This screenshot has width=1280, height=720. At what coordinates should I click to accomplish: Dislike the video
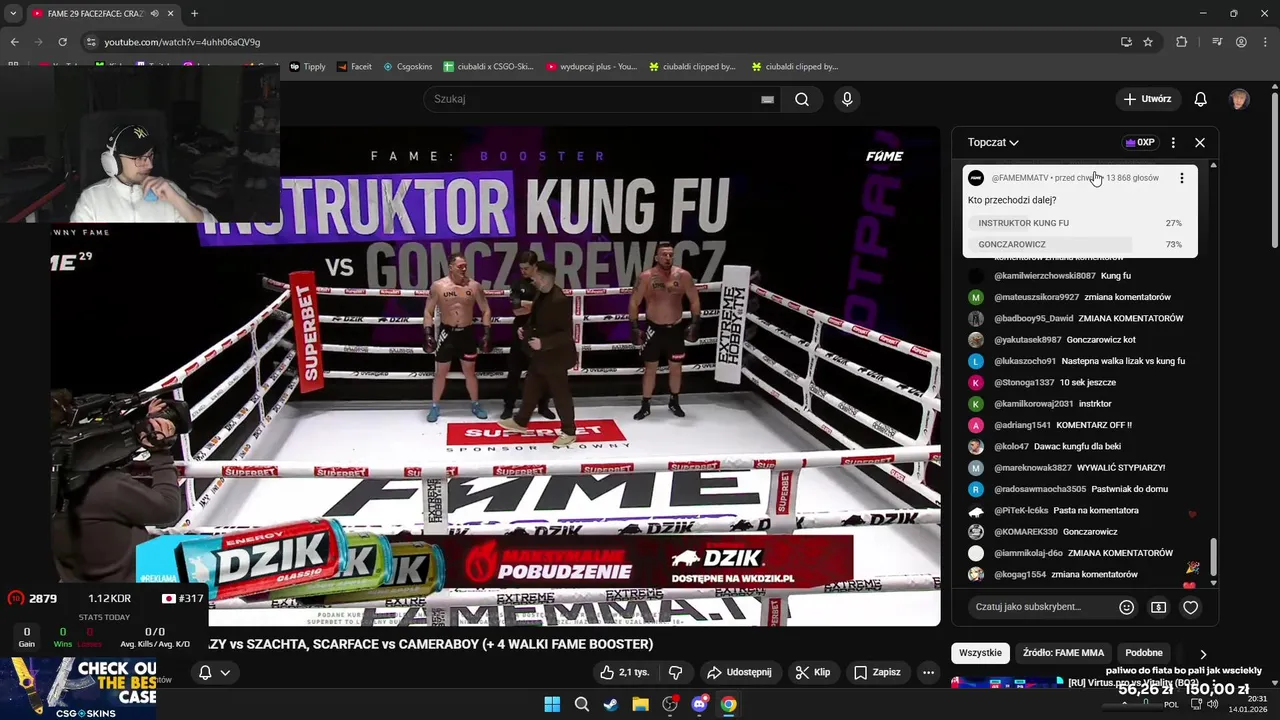click(x=675, y=672)
